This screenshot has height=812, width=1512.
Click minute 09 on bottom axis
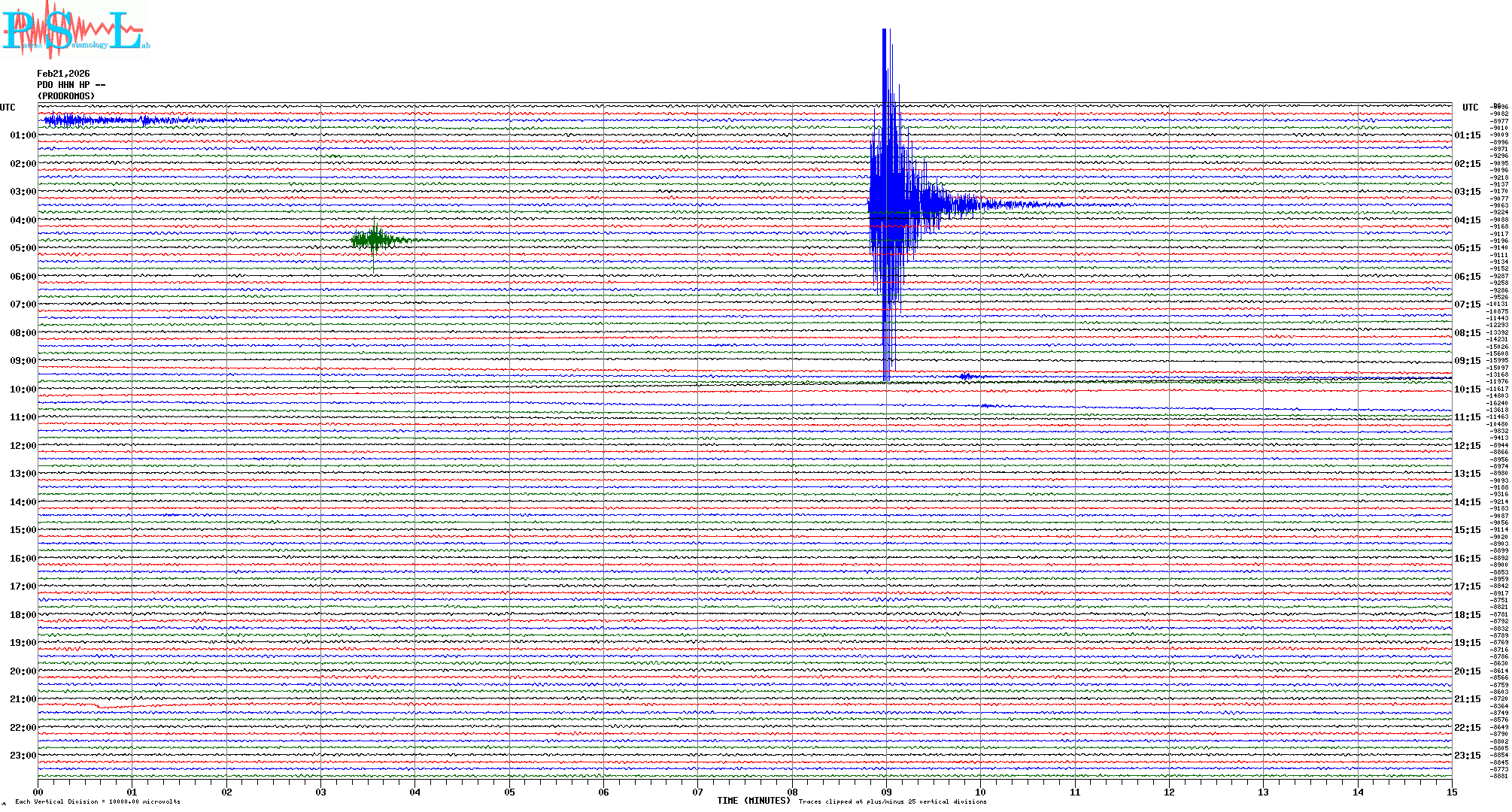[x=886, y=792]
